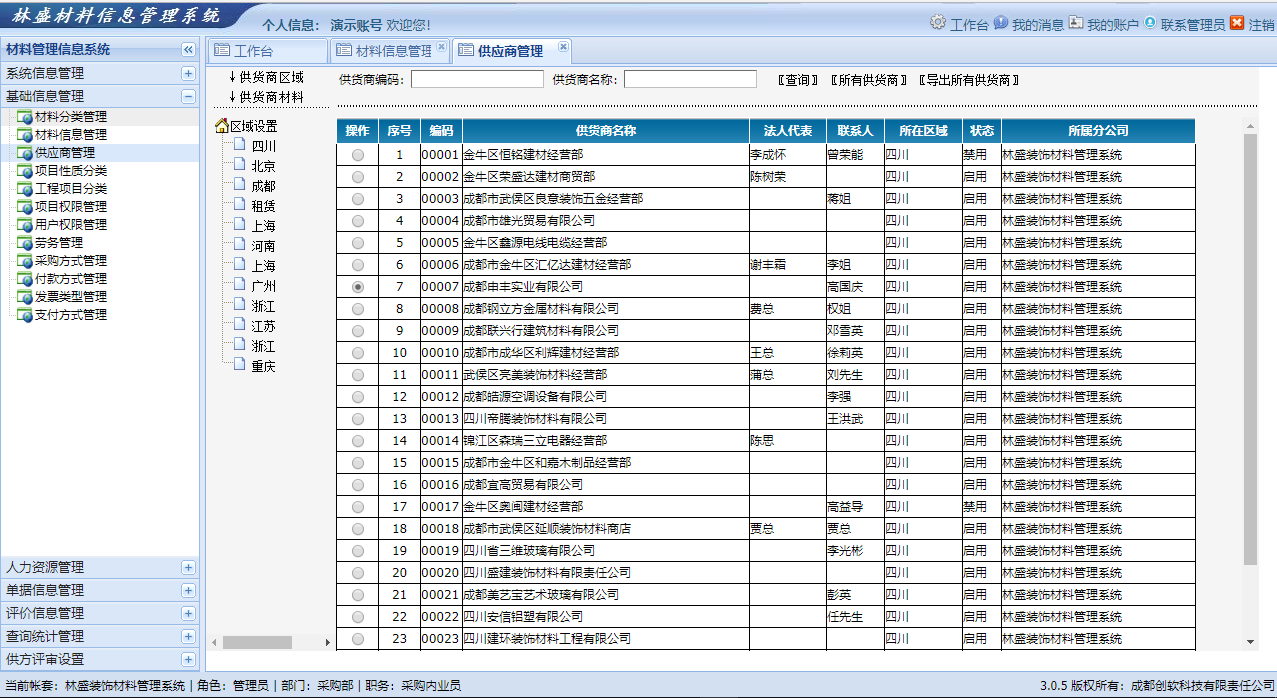The width and height of the screenshot is (1277, 698).
Task: Click the 我的账户 account icon
Action: (1075, 23)
